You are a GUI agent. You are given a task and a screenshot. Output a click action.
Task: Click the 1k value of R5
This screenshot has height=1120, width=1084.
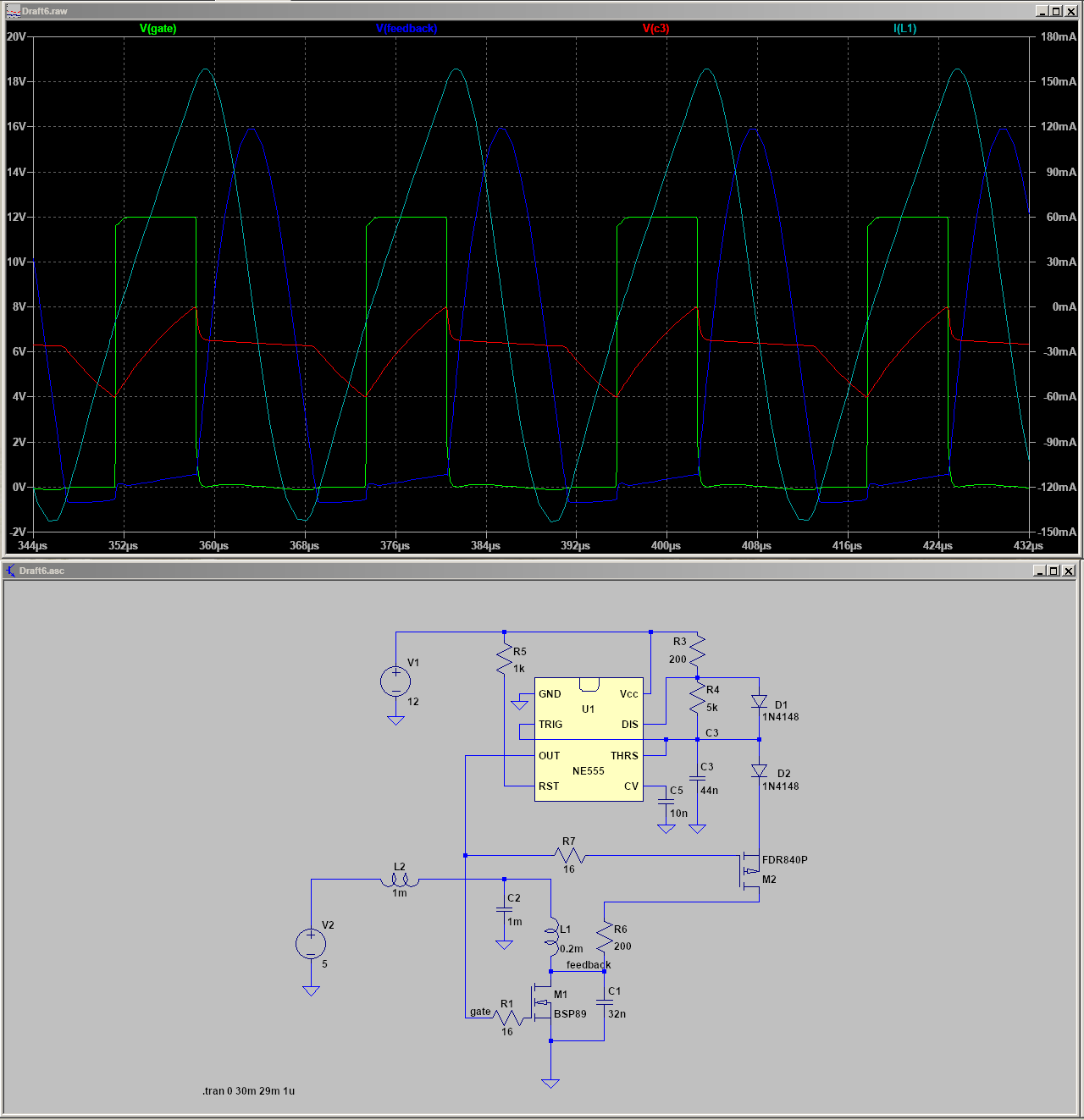coord(519,669)
